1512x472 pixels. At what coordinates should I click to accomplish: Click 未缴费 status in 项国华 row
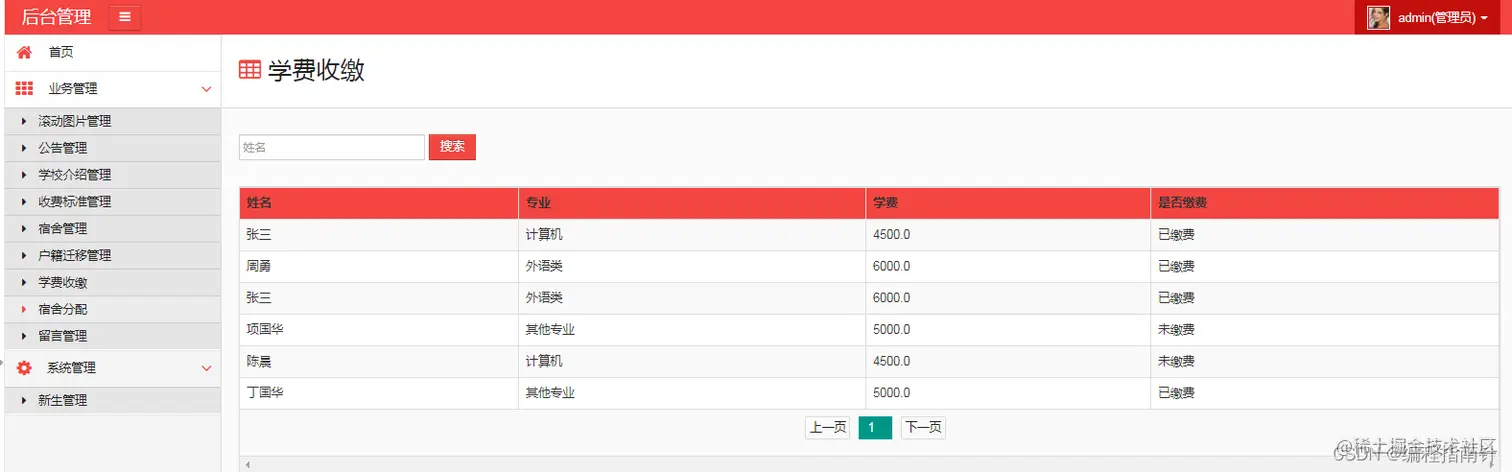click(1176, 330)
